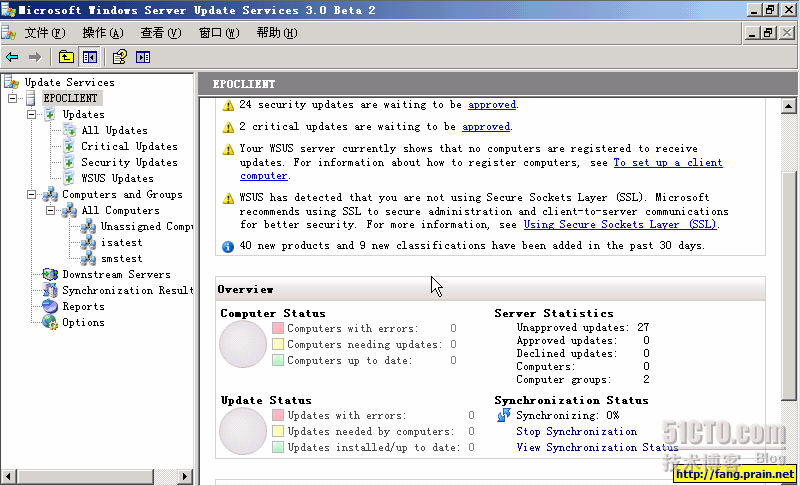
Task: Click the isatest group icon
Action: (88, 242)
